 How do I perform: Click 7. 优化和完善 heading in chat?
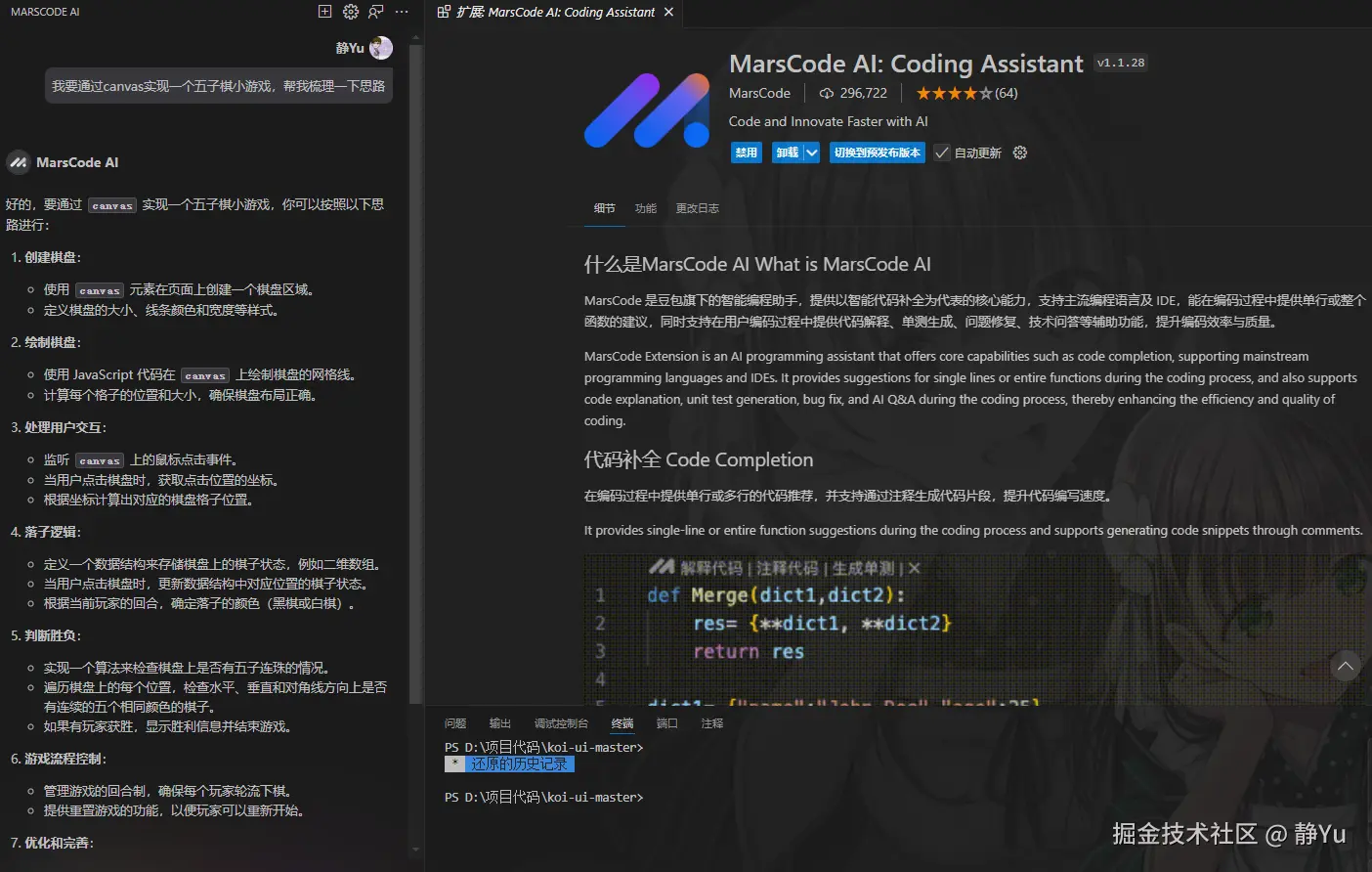[53, 843]
